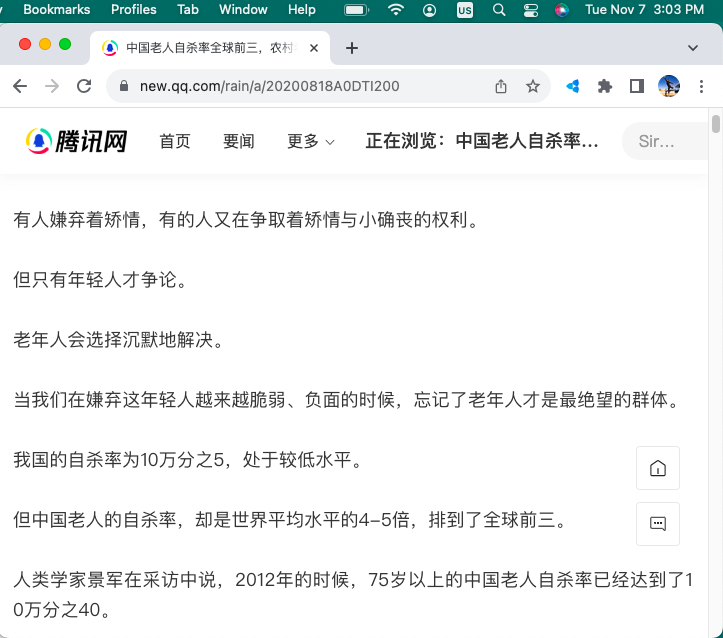Bookmark this page with star icon
The width and height of the screenshot is (723, 638).
(x=533, y=86)
